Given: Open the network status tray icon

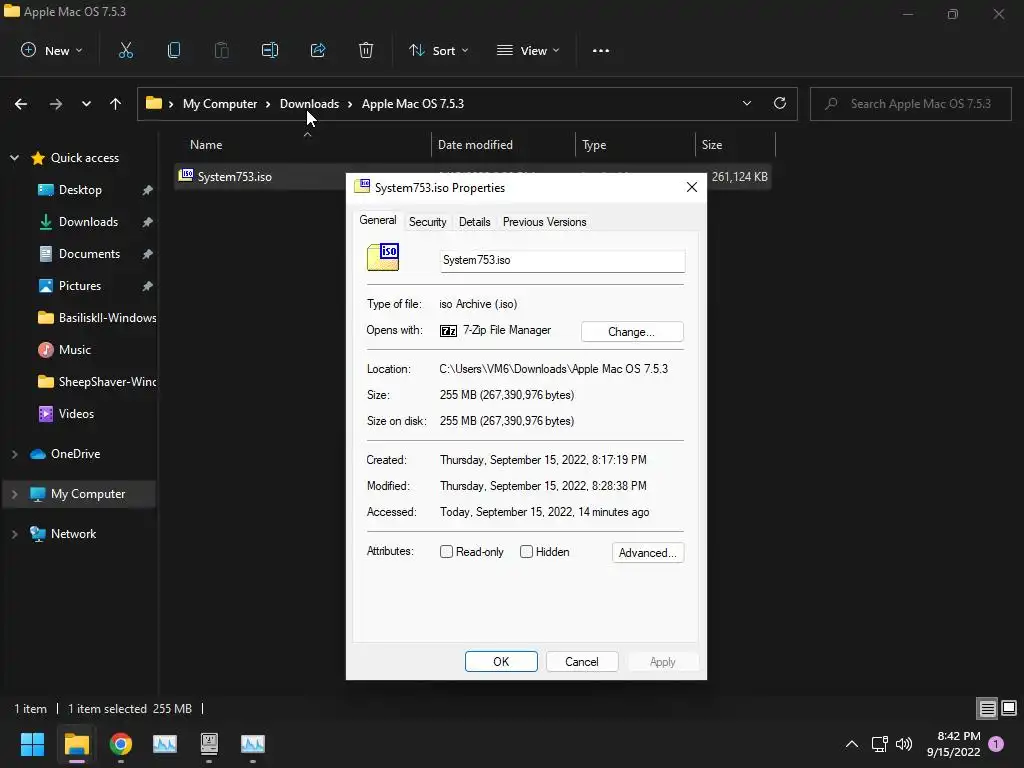Looking at the screenshot, I should coord(879,744).
